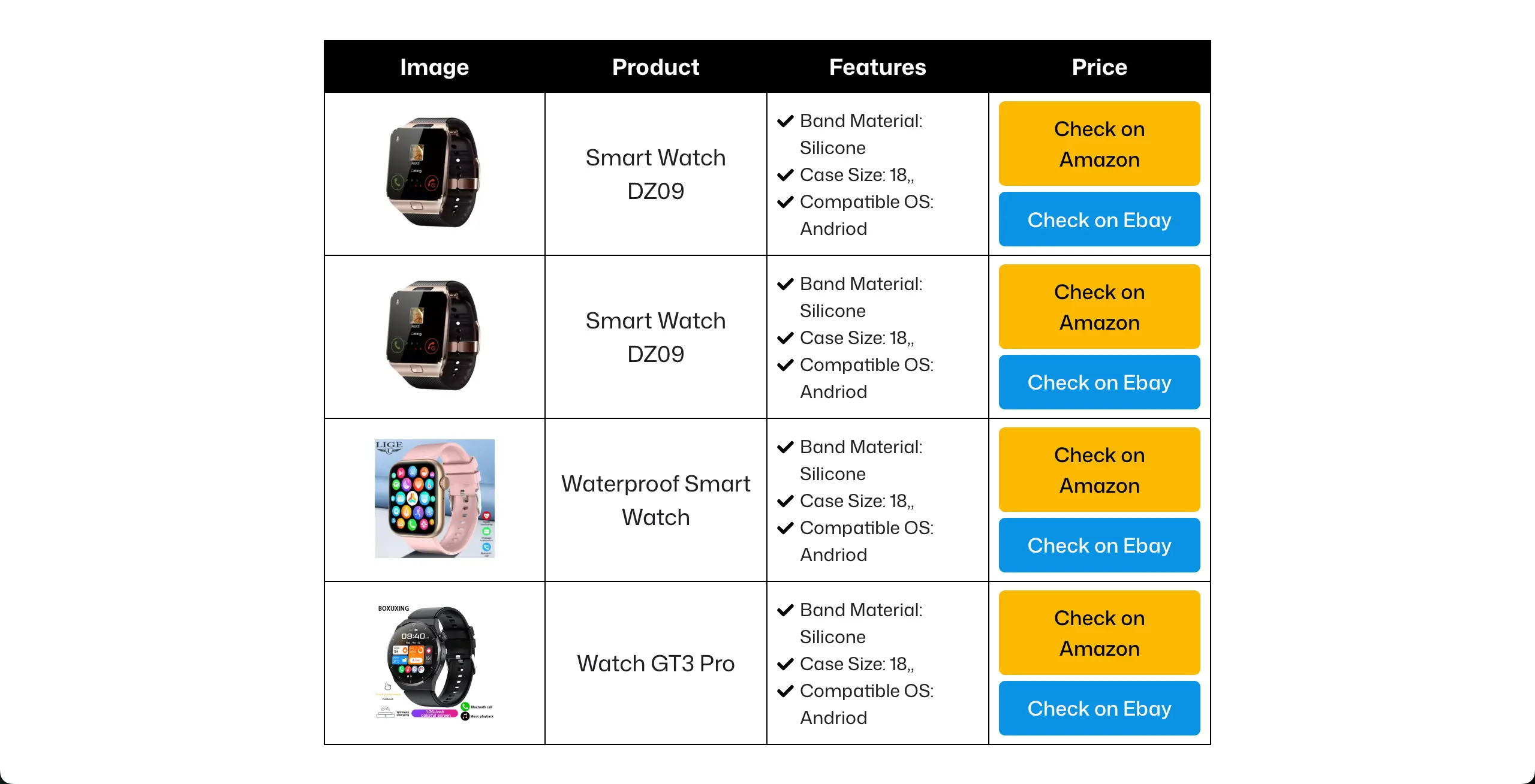Click the Price column header

point(1099,67)
